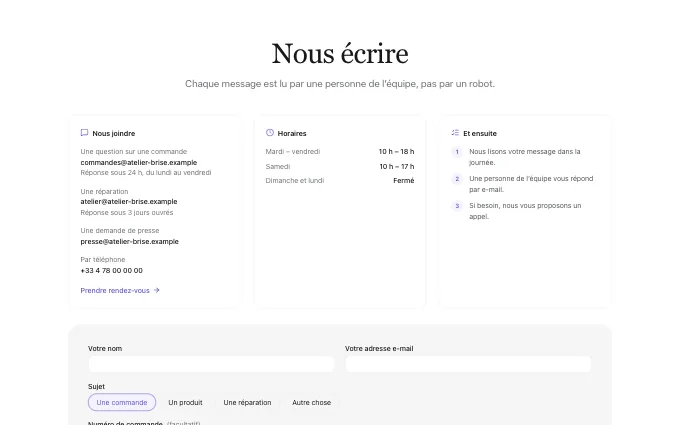680x425 pixels.
Task: Click "Réponse sous 3 jours ouvrés" text
Action: pyautogui.click(x=127, y=212)
